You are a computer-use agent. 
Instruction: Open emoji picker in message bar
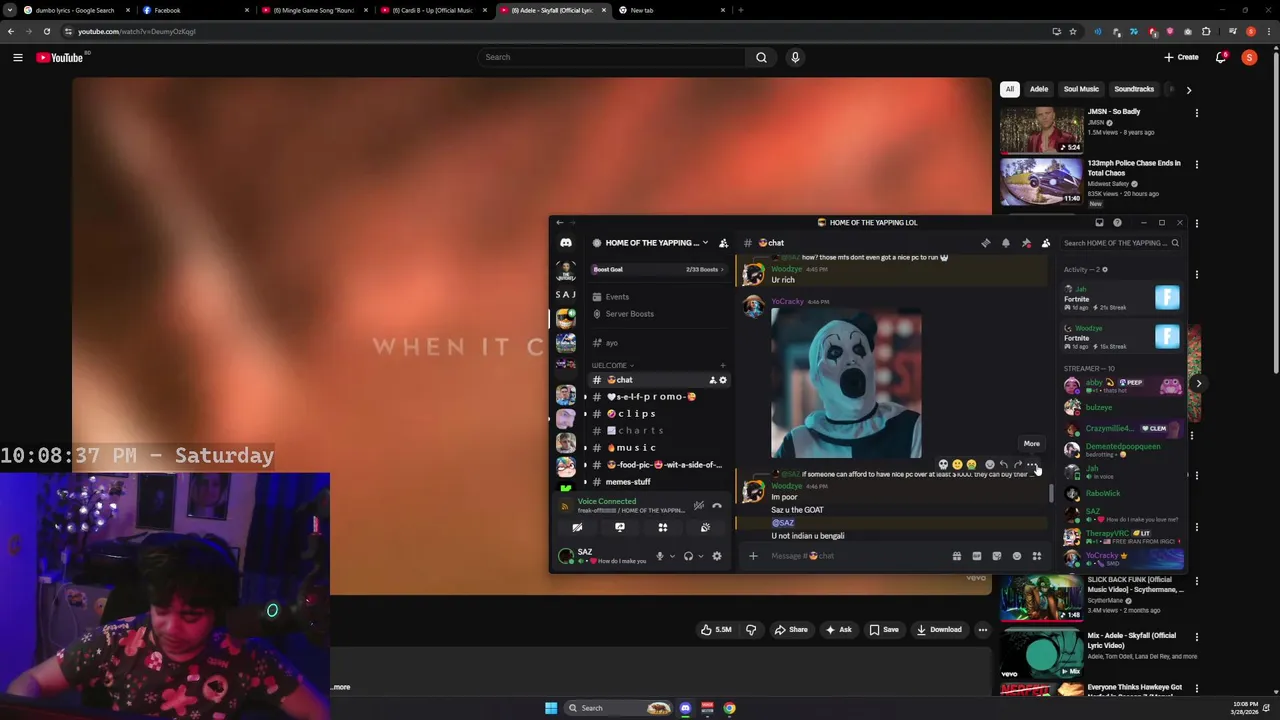[x=1017, y=556]
